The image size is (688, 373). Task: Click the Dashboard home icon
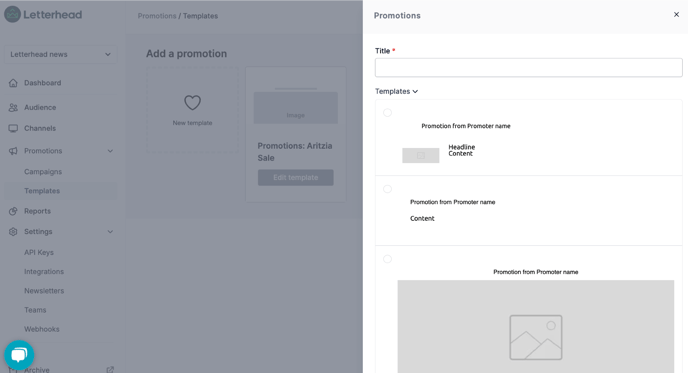coord(13,83)
